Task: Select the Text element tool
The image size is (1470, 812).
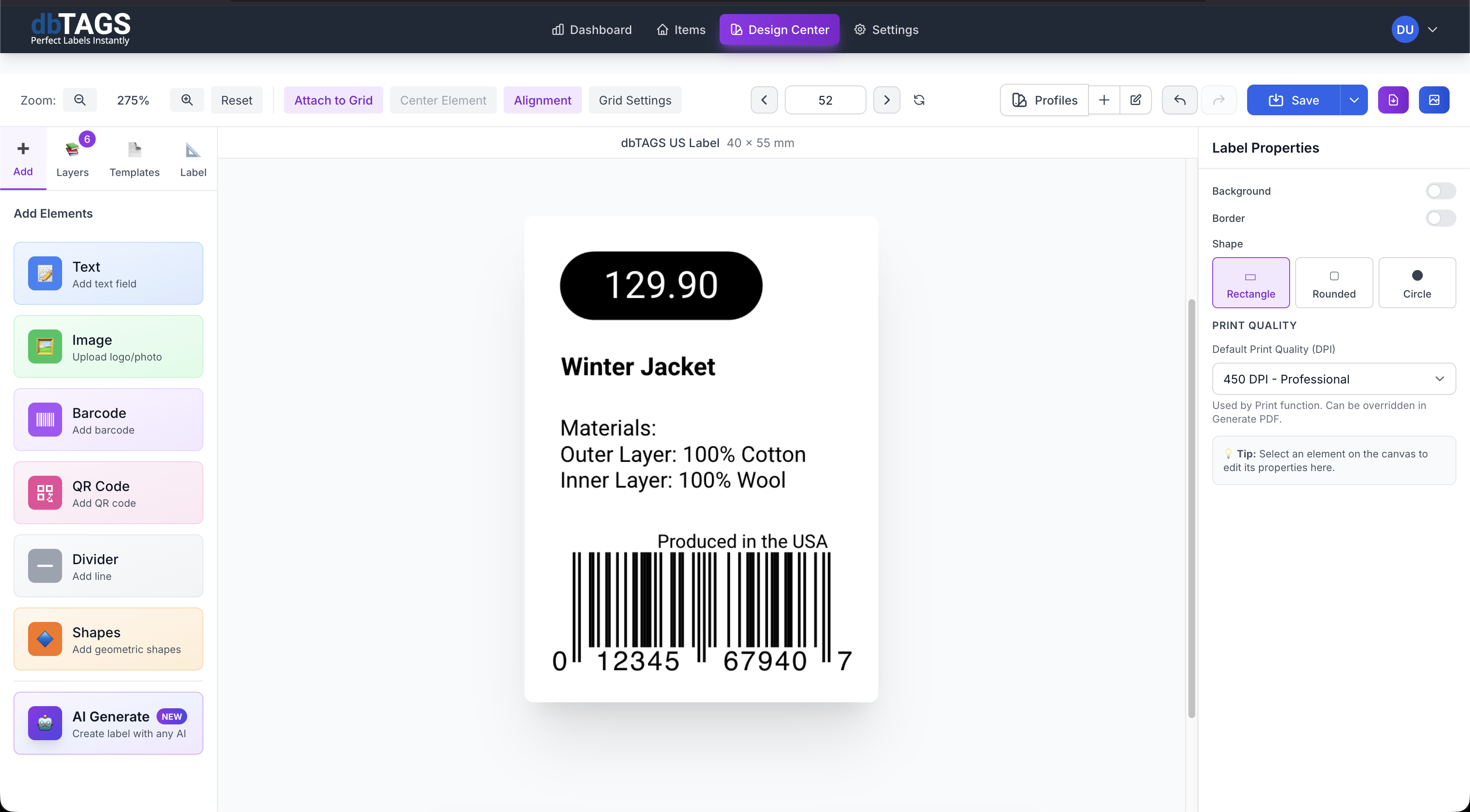Action: pos(108,274)
